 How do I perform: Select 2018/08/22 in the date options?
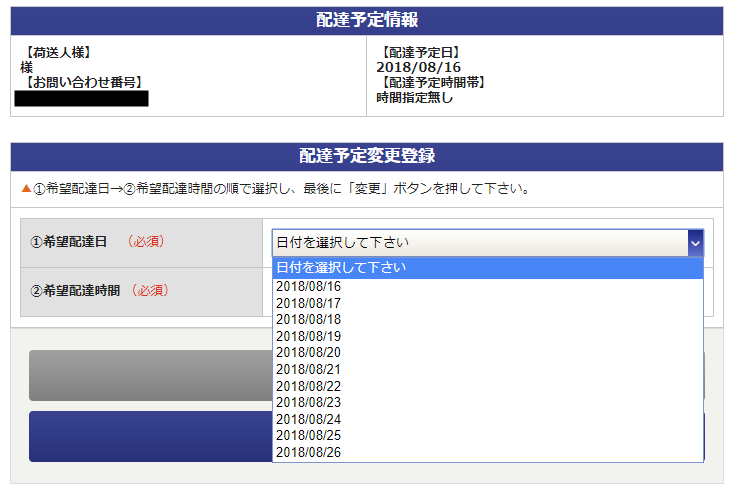308,386
